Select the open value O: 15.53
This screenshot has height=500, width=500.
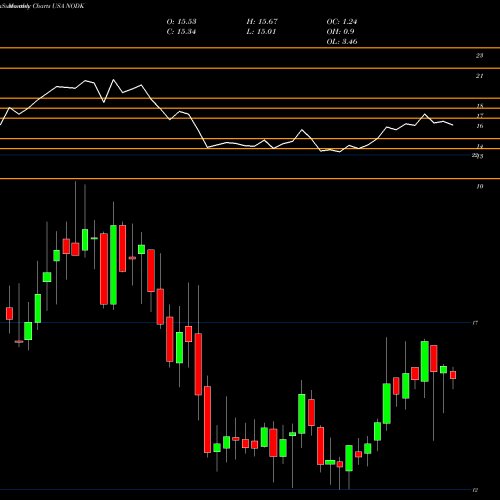181,22
